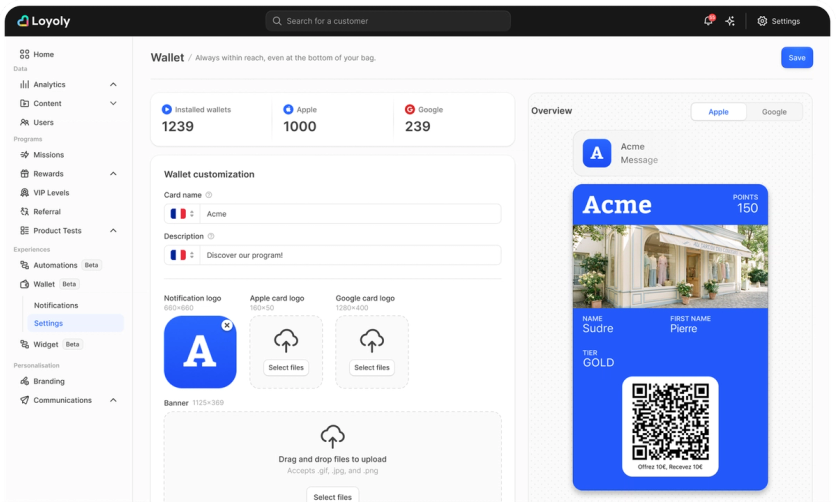Click the Google card logo upload icon
Viewport: 836px width, 502px height.
(372, 341)
